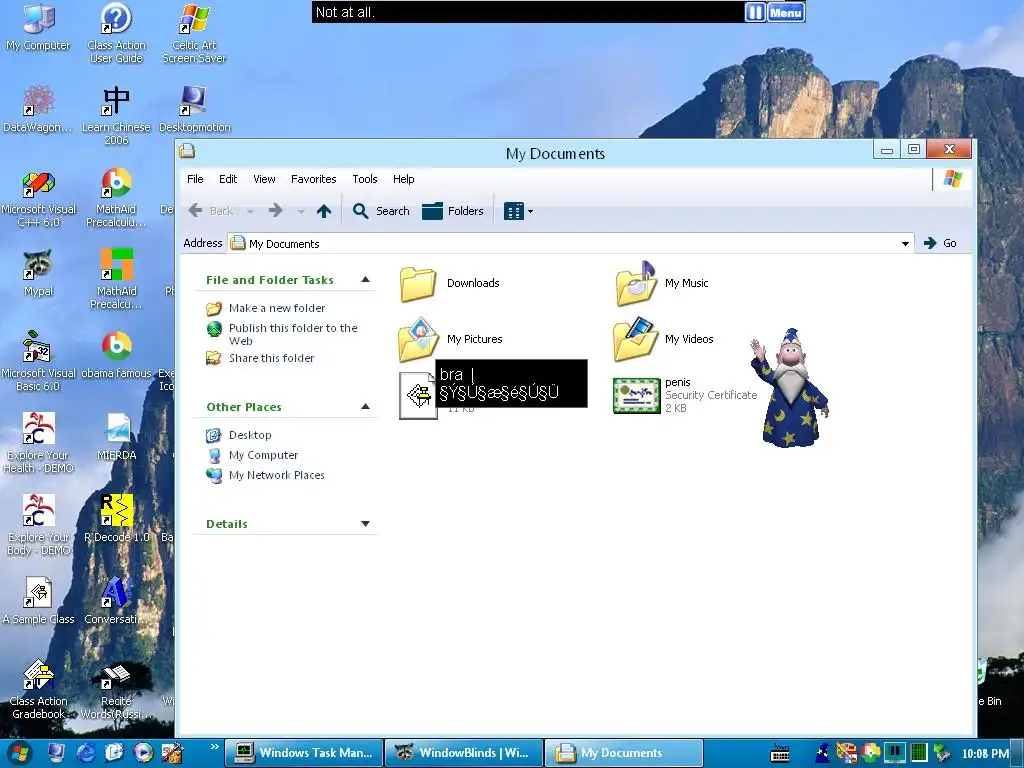
Task: Select the Celtic Art Screen Saver icon
Action: click(194, 33)
